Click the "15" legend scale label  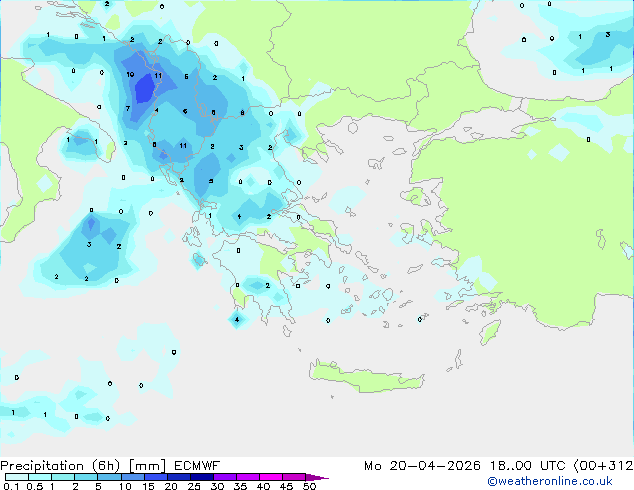148,486
